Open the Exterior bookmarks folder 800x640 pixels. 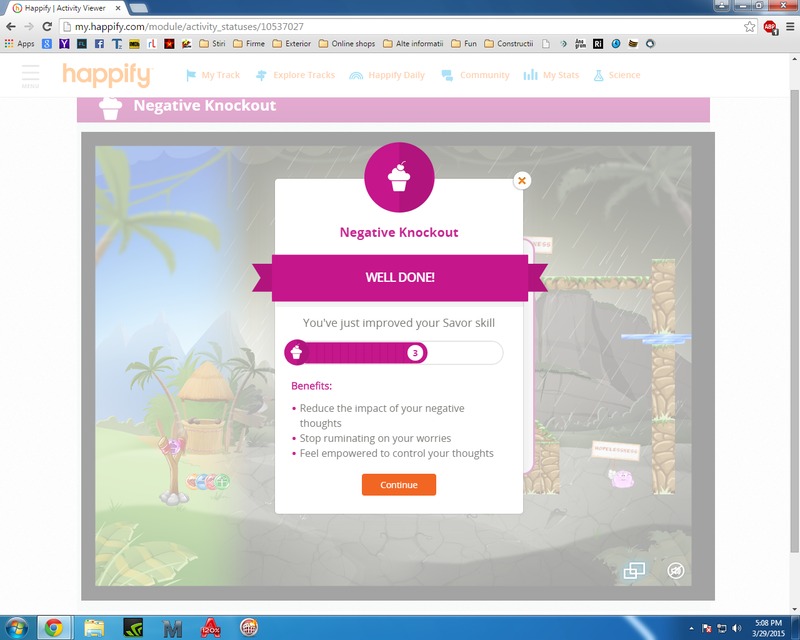click(x=292, y=44)
